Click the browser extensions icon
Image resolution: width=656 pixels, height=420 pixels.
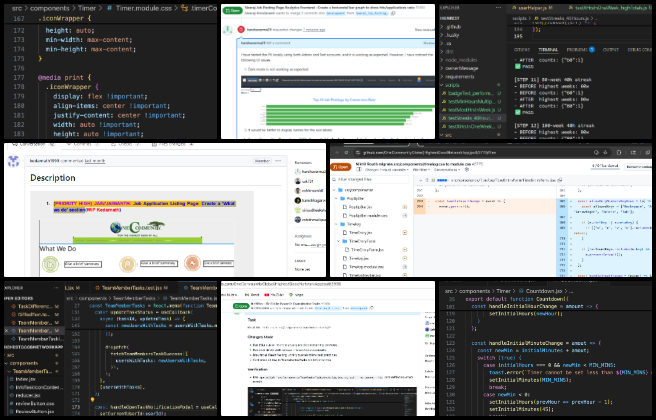[x=619, y=153]
